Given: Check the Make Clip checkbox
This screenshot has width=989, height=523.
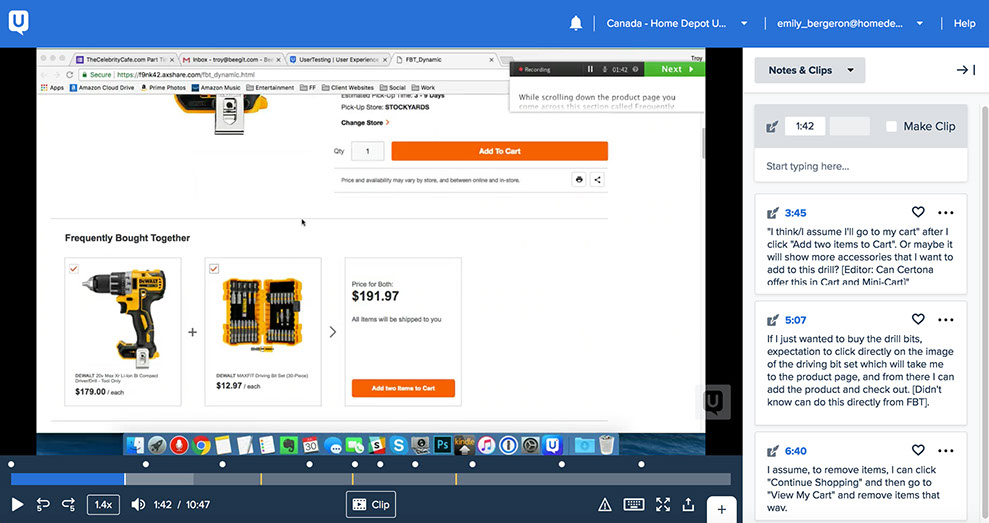Looking at the screenshot, I should coord(891,126).
